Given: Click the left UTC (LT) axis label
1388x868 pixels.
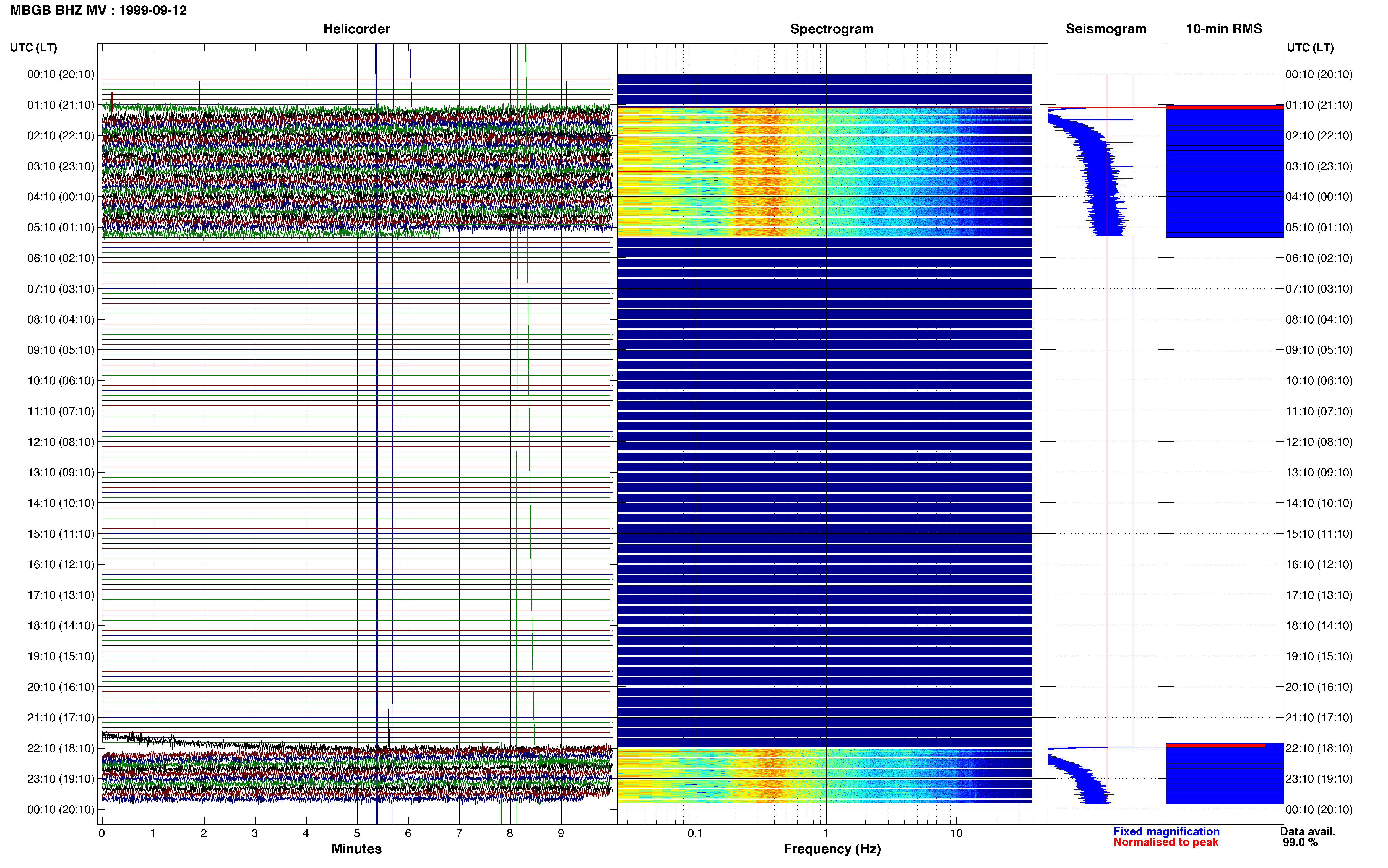Looking at the screenshot, I should click(34, 48).
